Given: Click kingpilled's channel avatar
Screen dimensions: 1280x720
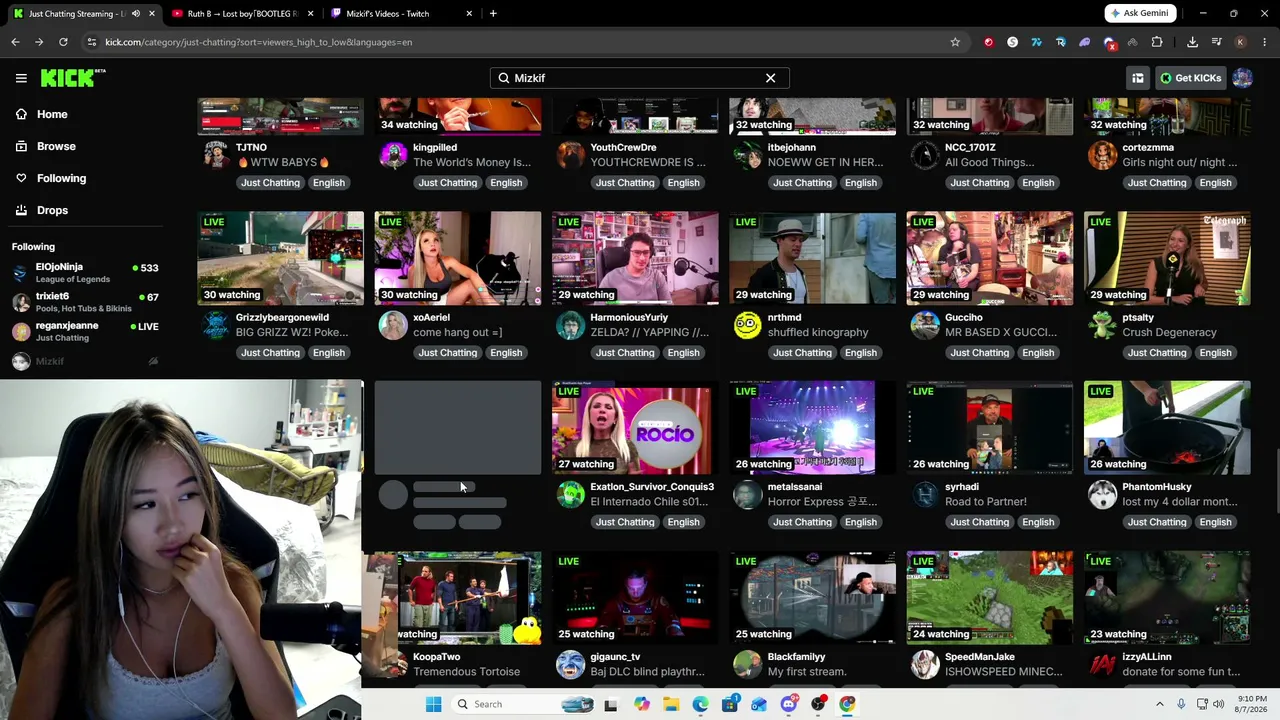Looking at the screenshot, I should coord(393,155).
